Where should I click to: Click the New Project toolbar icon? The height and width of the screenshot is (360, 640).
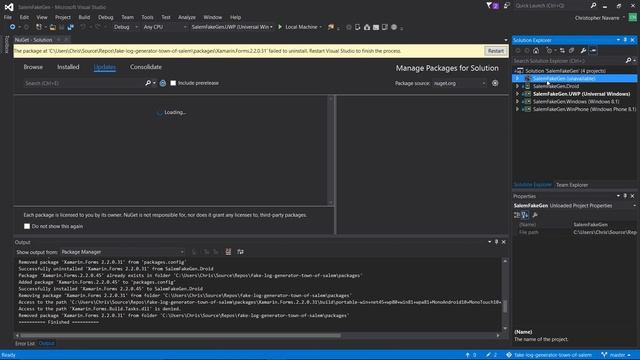click(39, 27)
